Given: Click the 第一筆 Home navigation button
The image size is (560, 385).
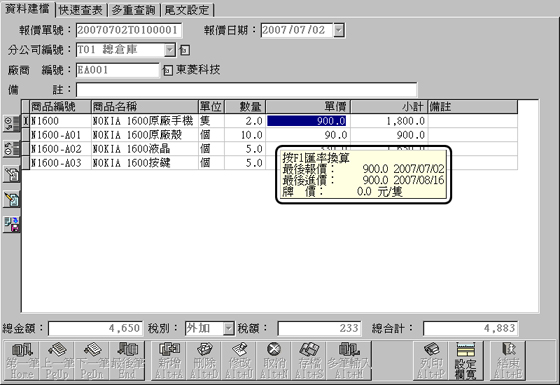Looking at the screenshot, I should point(22,361).
